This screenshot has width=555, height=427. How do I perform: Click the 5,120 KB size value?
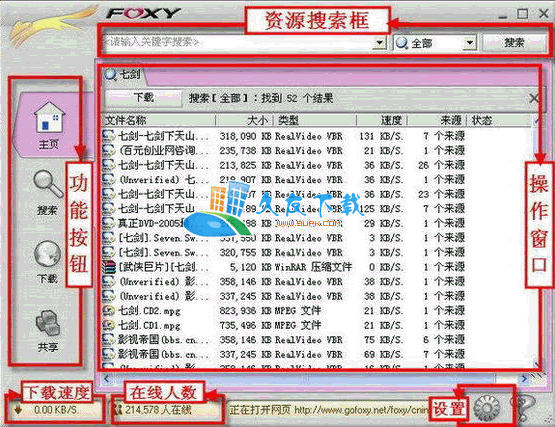(x=251, y=267)
